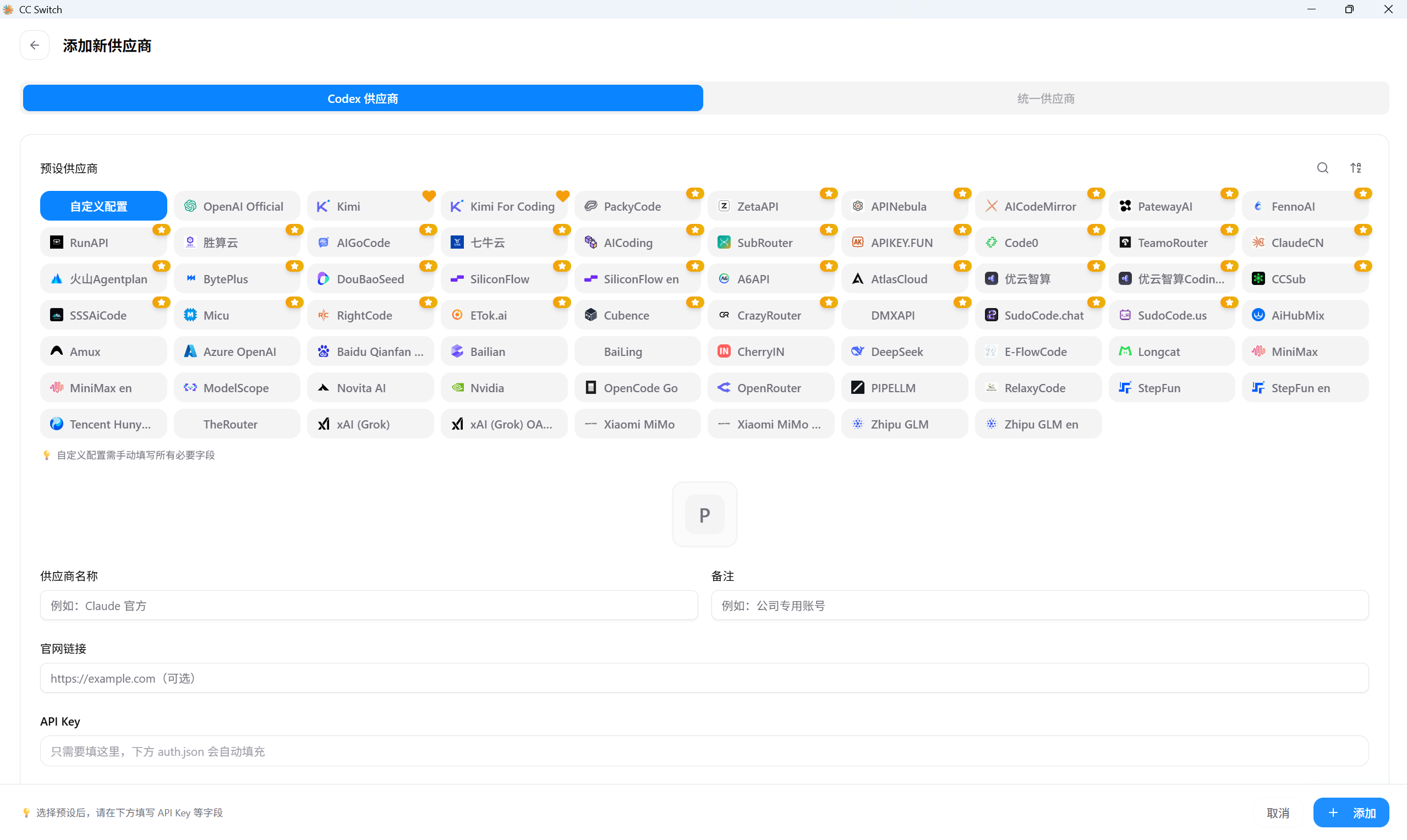Click the AIGoCode provider icon
1407x840 pixels.
click(x=324, y=242)
